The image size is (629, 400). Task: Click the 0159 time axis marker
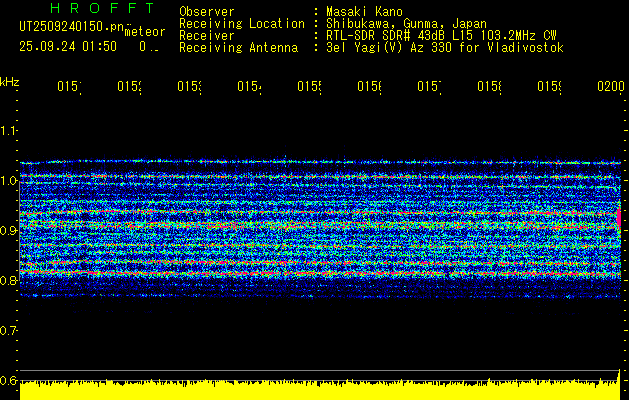549,86
